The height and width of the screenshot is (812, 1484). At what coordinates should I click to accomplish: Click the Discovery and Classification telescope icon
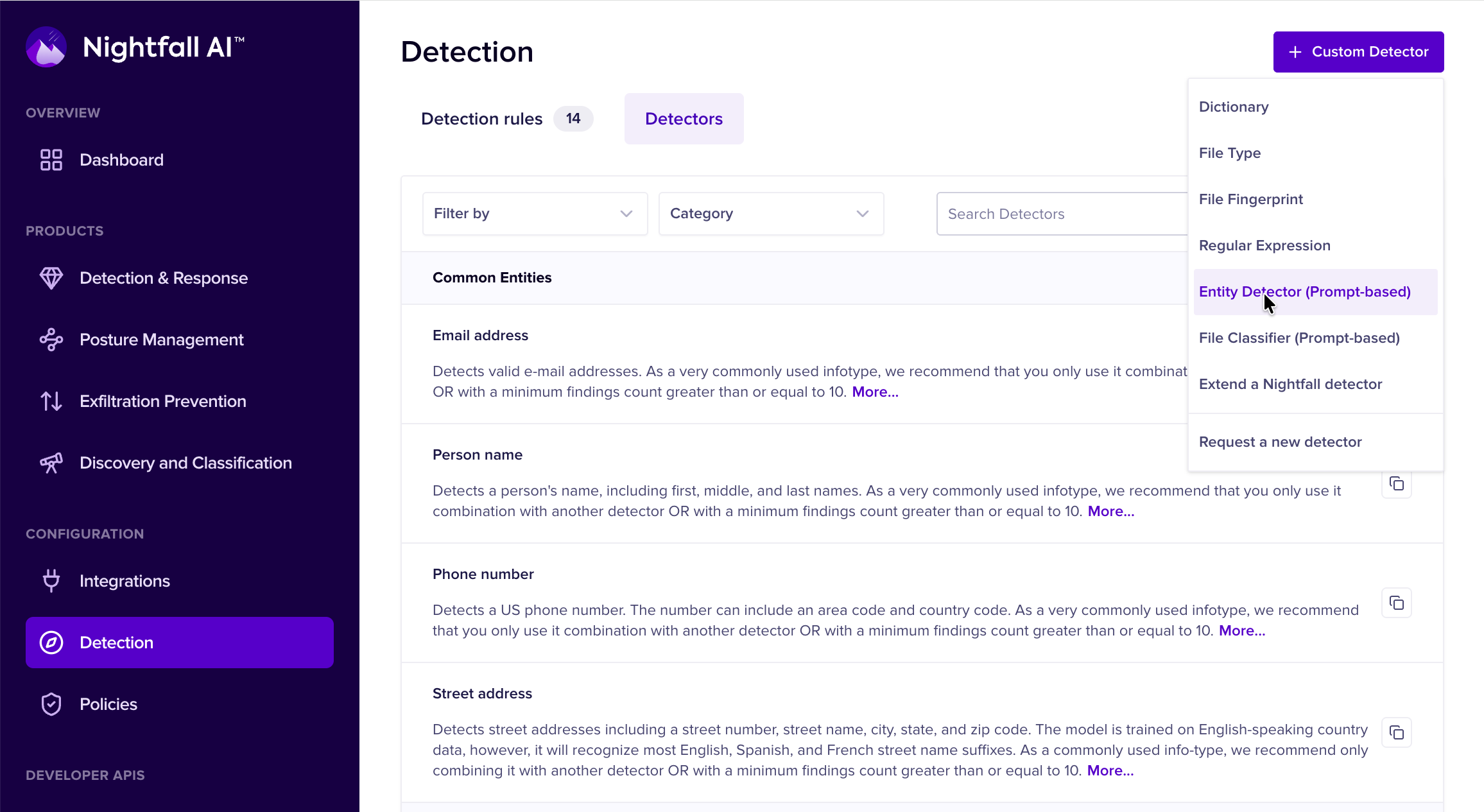tap(51, 463)
